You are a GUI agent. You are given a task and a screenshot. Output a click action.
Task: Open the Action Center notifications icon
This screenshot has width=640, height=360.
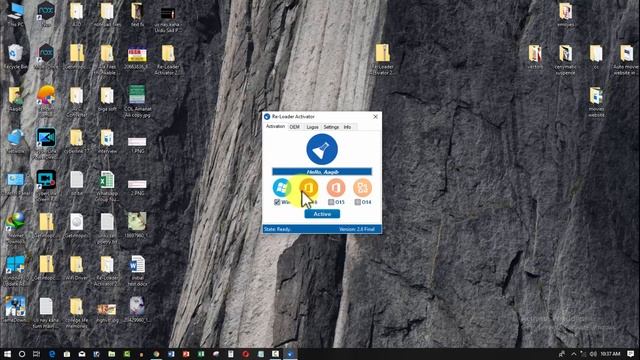coord(631,354)
